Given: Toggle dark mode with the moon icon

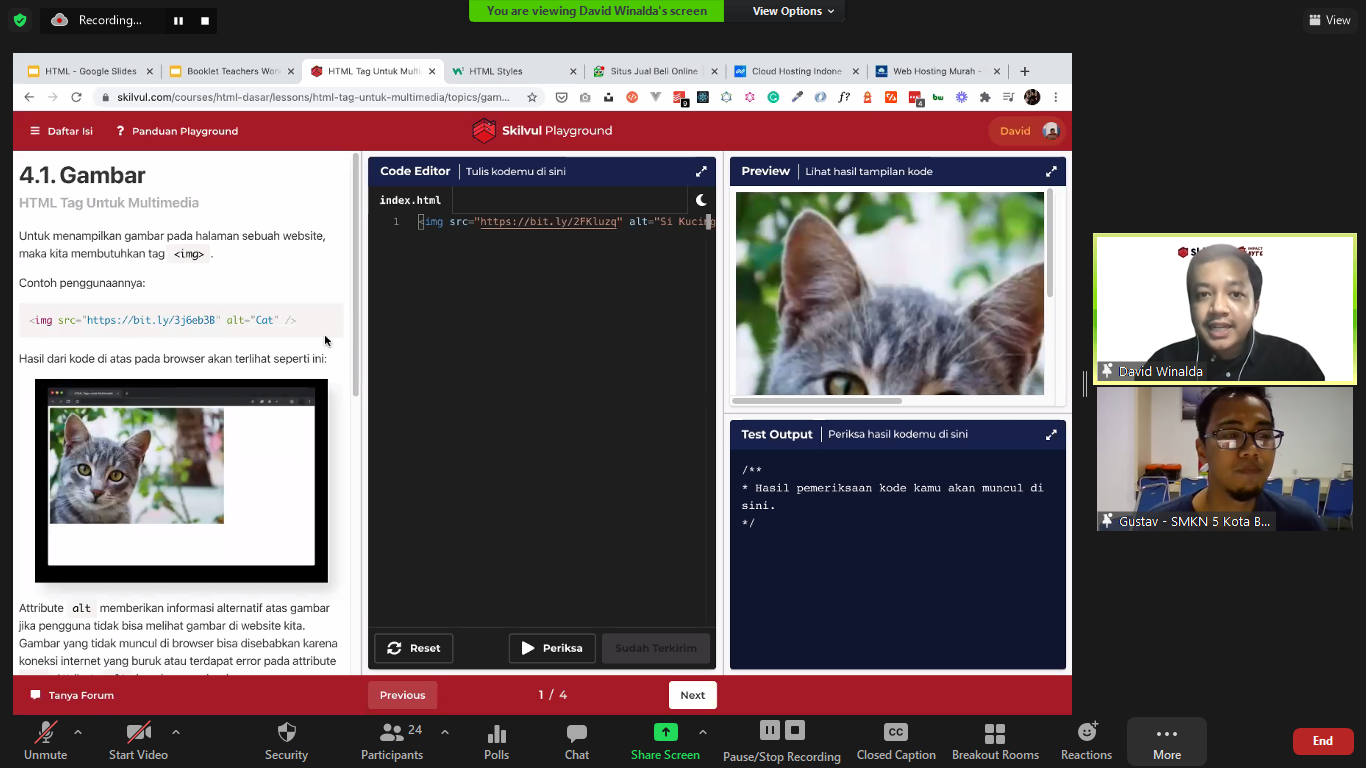Looking at the screenshot, I should pyautogui.click(x=701, y=199).
